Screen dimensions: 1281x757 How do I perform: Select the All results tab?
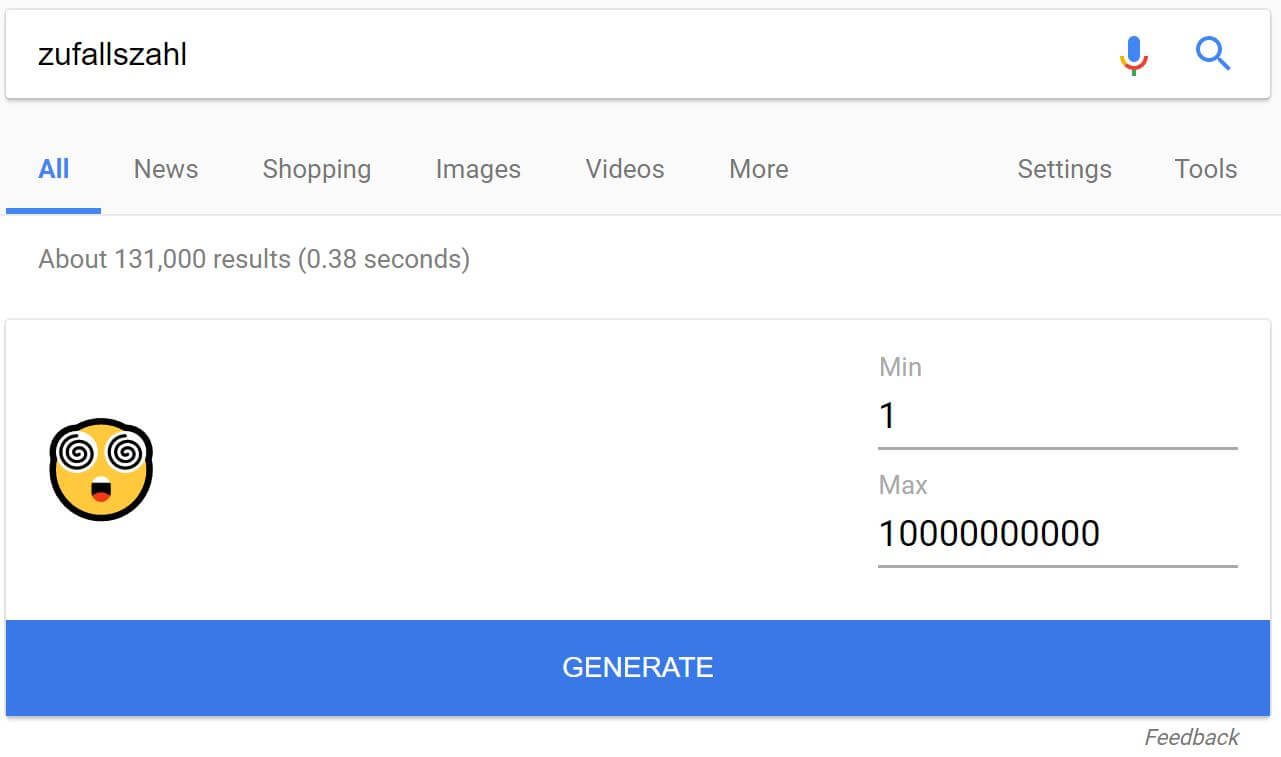(x=54, y=169)
